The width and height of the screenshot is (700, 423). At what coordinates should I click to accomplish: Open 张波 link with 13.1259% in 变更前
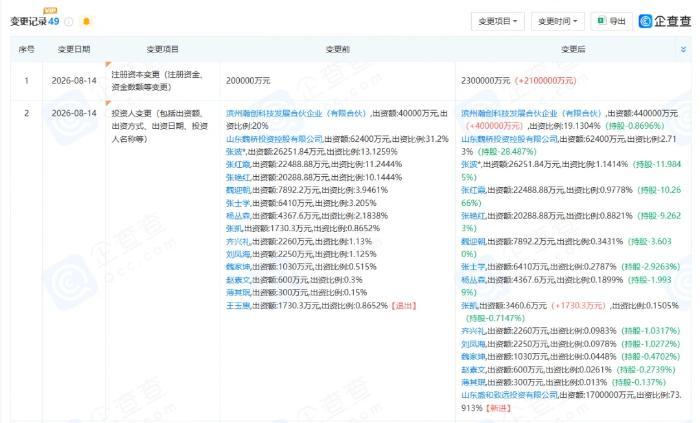click(236, 152)
